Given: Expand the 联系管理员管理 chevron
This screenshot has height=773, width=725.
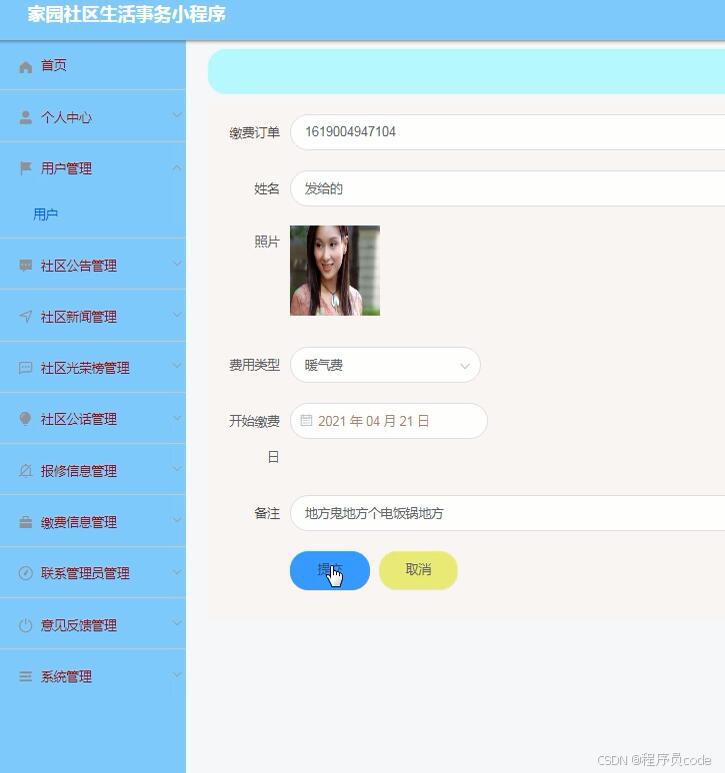Looking at the screenshot, I should (x=177, y=572).
